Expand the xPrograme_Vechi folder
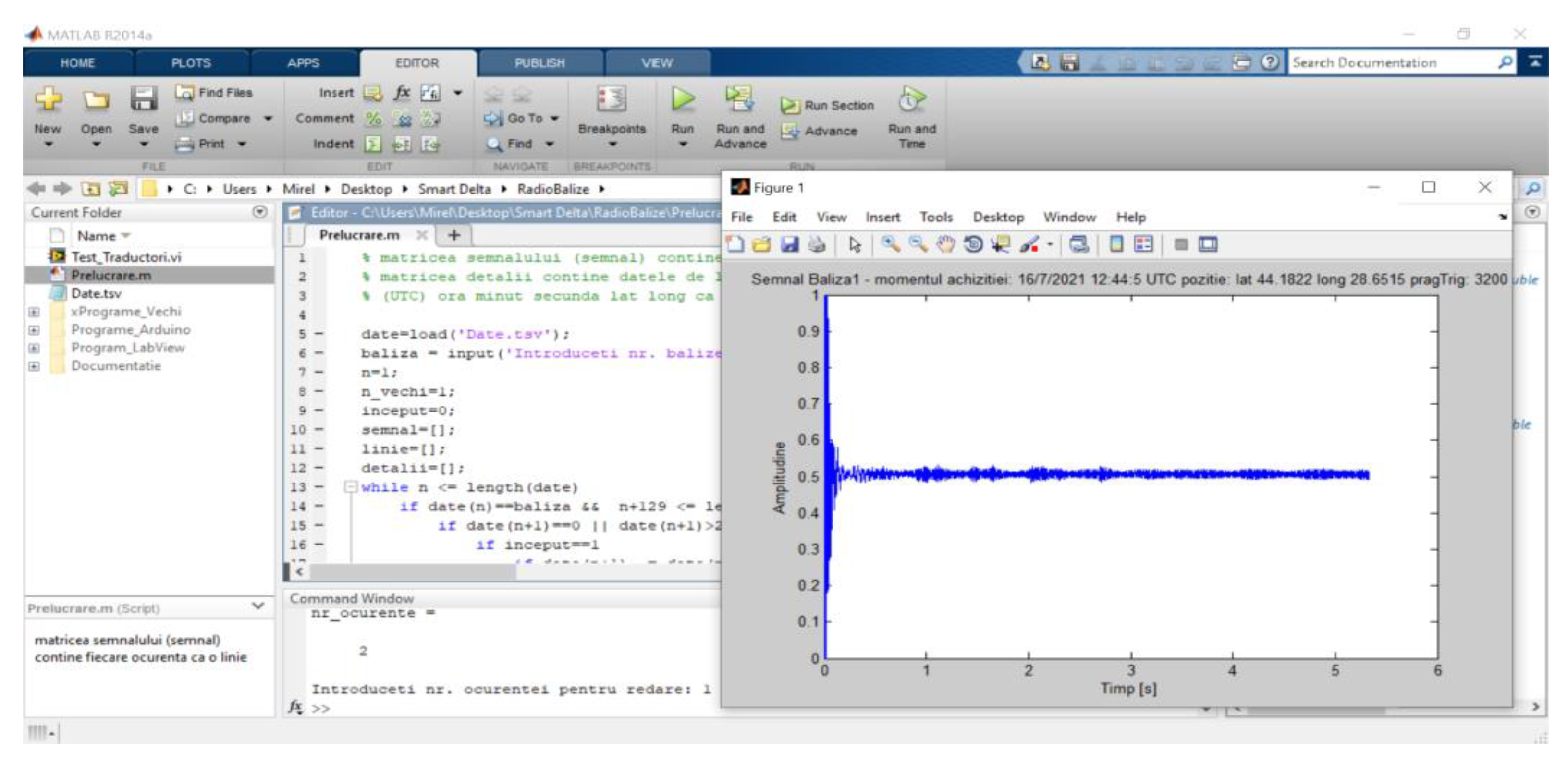This screenshot has height=763, width=1568. (34, 312)
